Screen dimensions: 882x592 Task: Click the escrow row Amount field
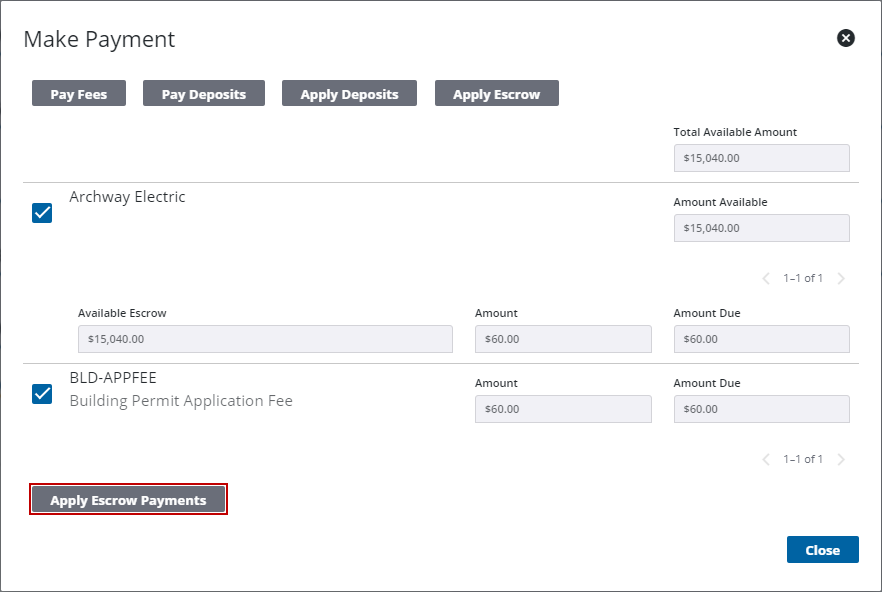tap(563, 339)
